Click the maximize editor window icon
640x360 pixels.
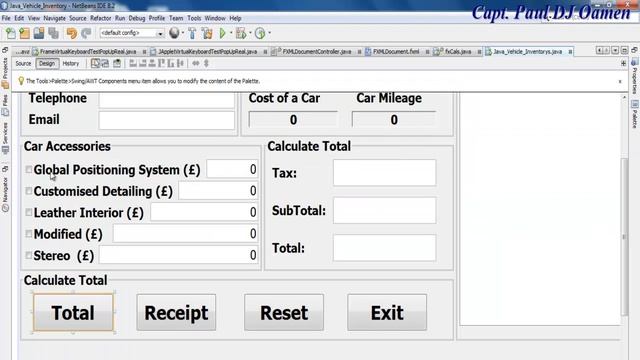click(624, 51)
